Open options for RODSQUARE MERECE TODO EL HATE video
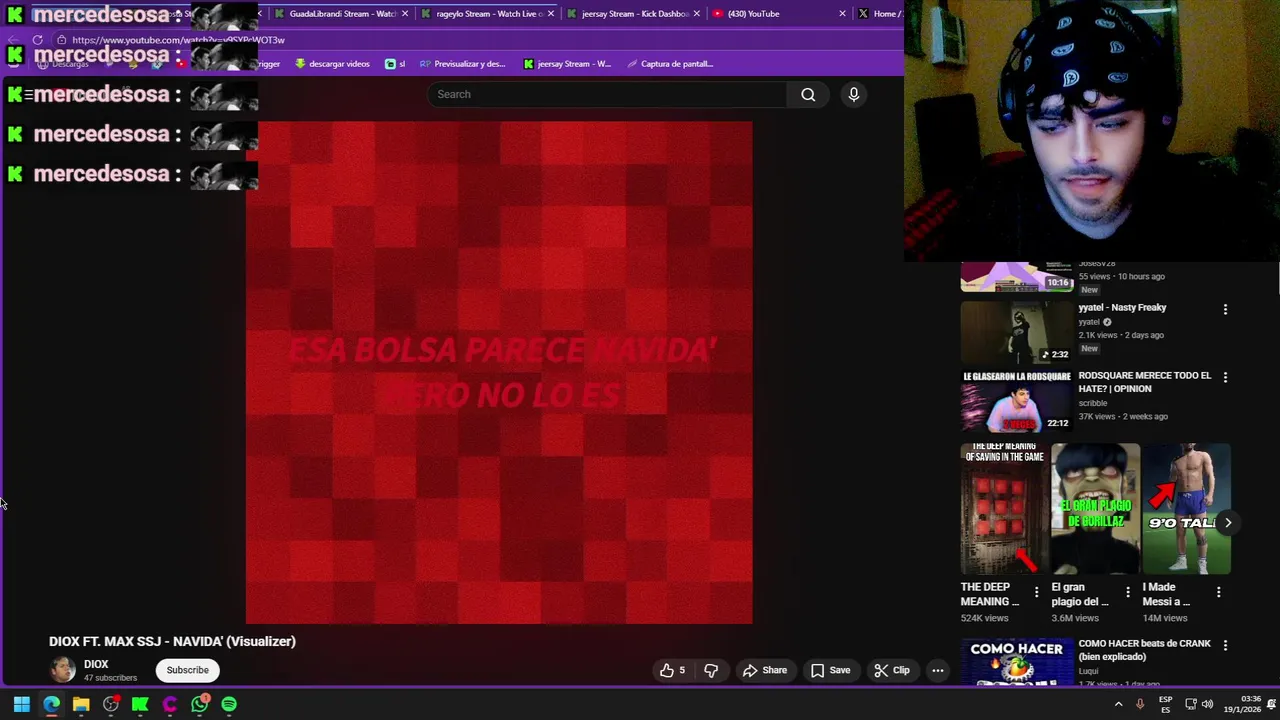This screenshot has height=720, width=1280. coord(1225,377)
